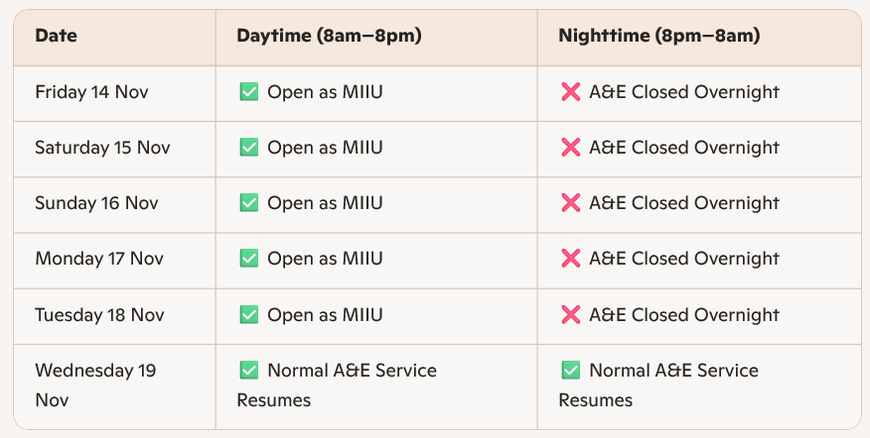Click red cross icon in Saturday 15 Nov row
The width and height of the screenshot is (870, 438).
tap(571, 148)
